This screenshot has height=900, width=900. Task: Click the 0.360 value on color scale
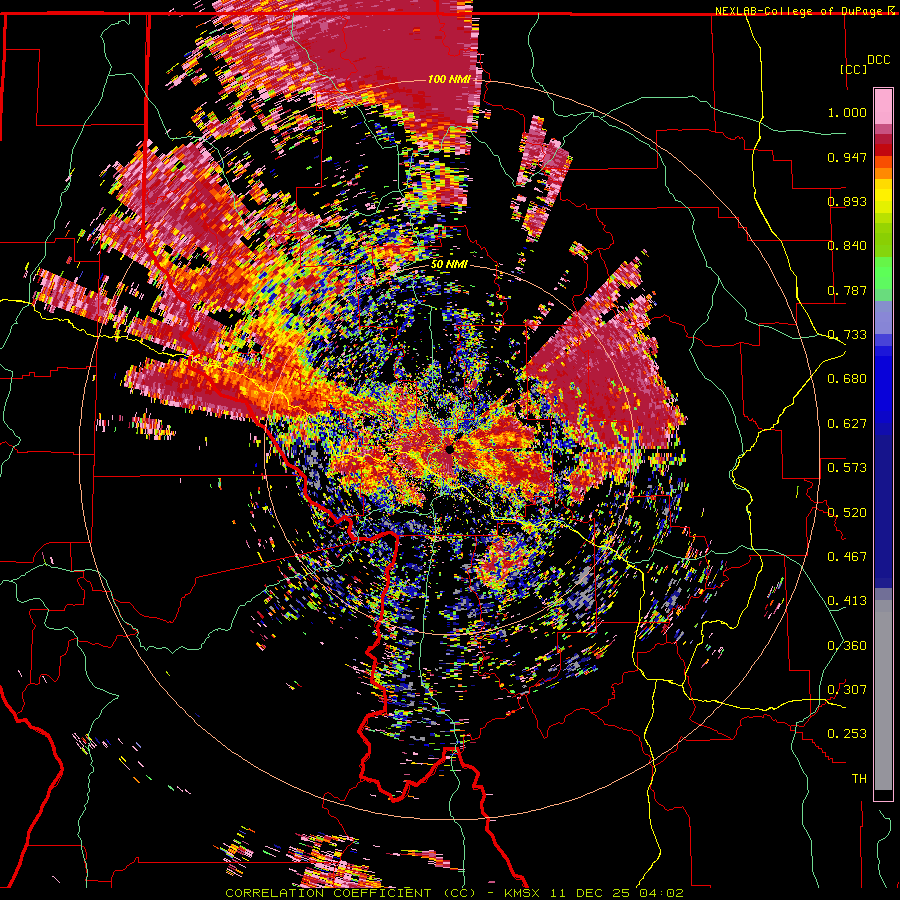click(x=847, y=645)
